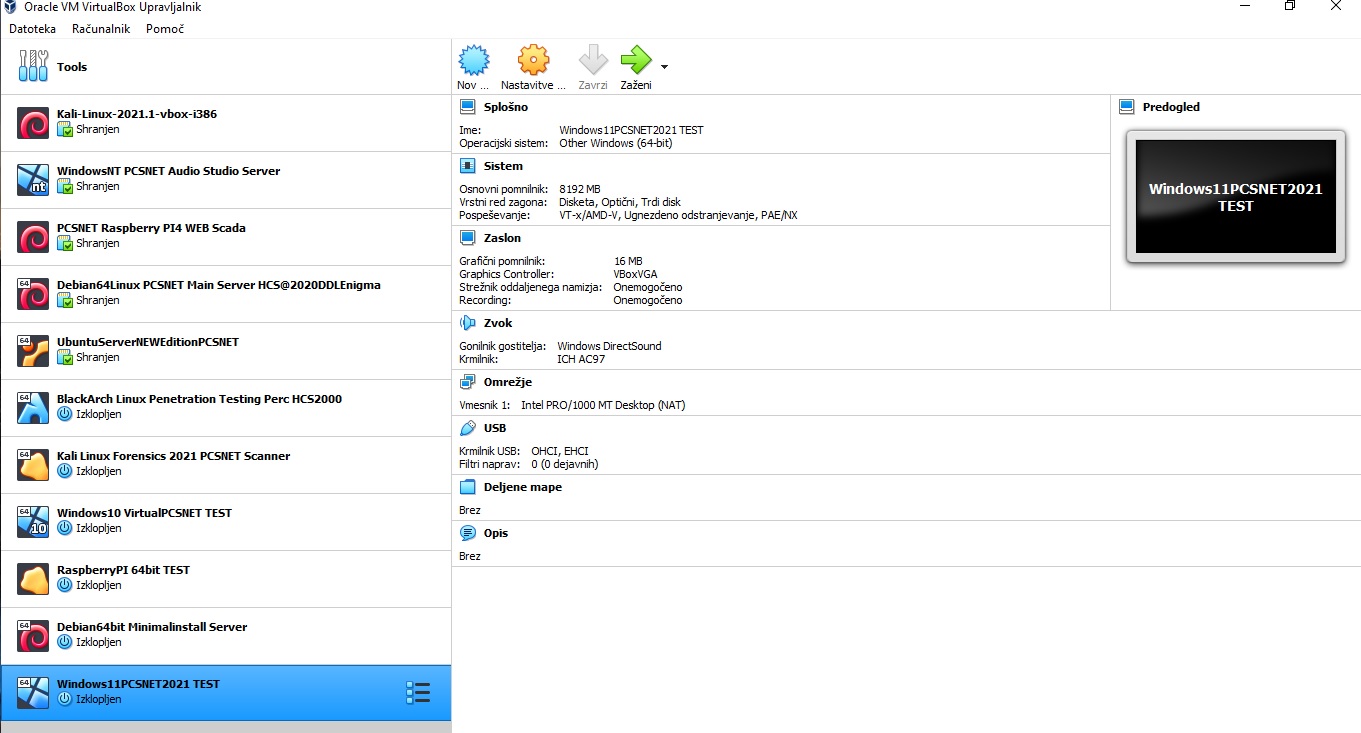Open the Datoteka menu
The height and width of the screenshot is (733, 1361).
tap(32, 29)
